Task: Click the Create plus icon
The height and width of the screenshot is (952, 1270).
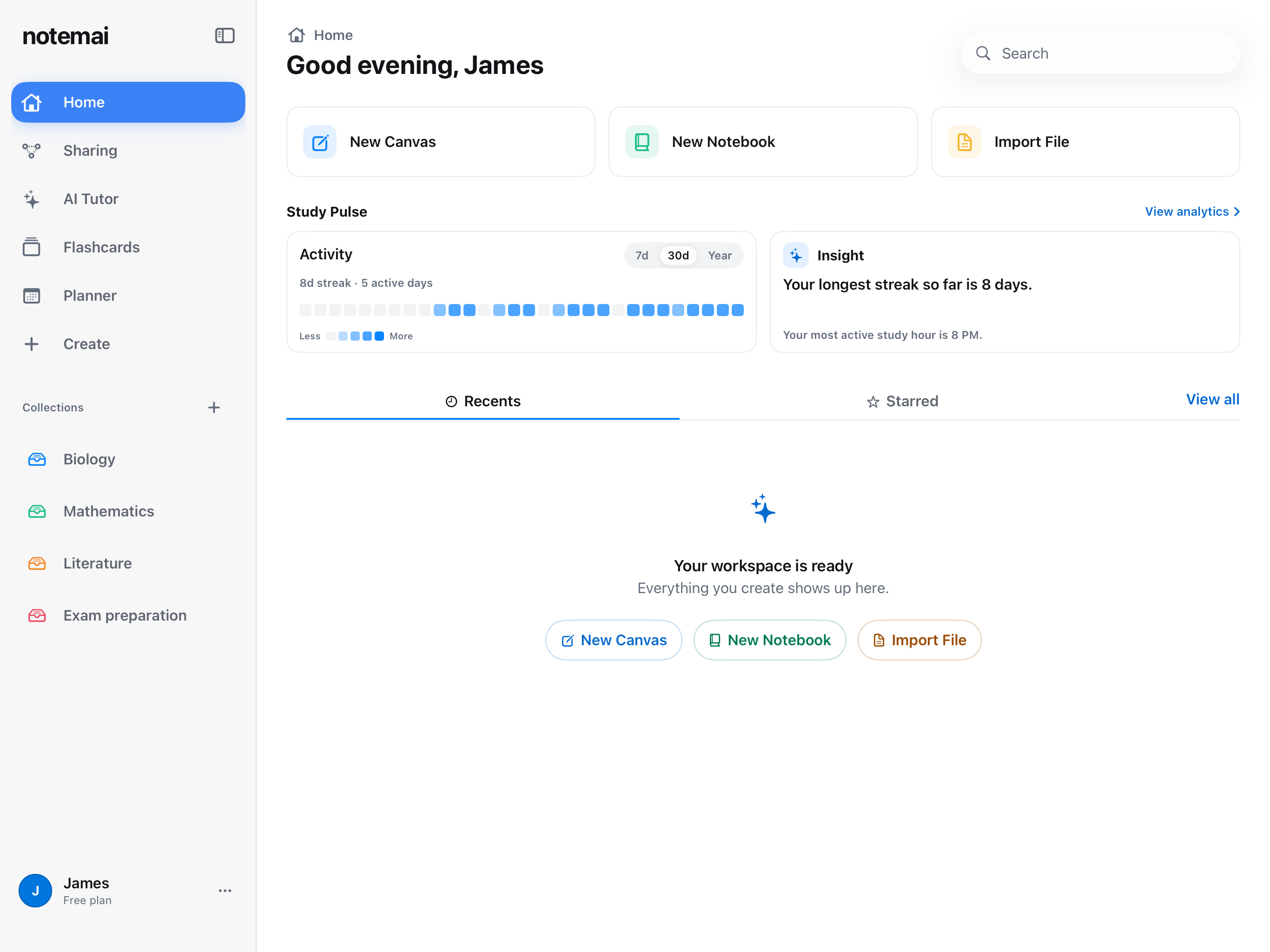Action: tap(32, 344)
